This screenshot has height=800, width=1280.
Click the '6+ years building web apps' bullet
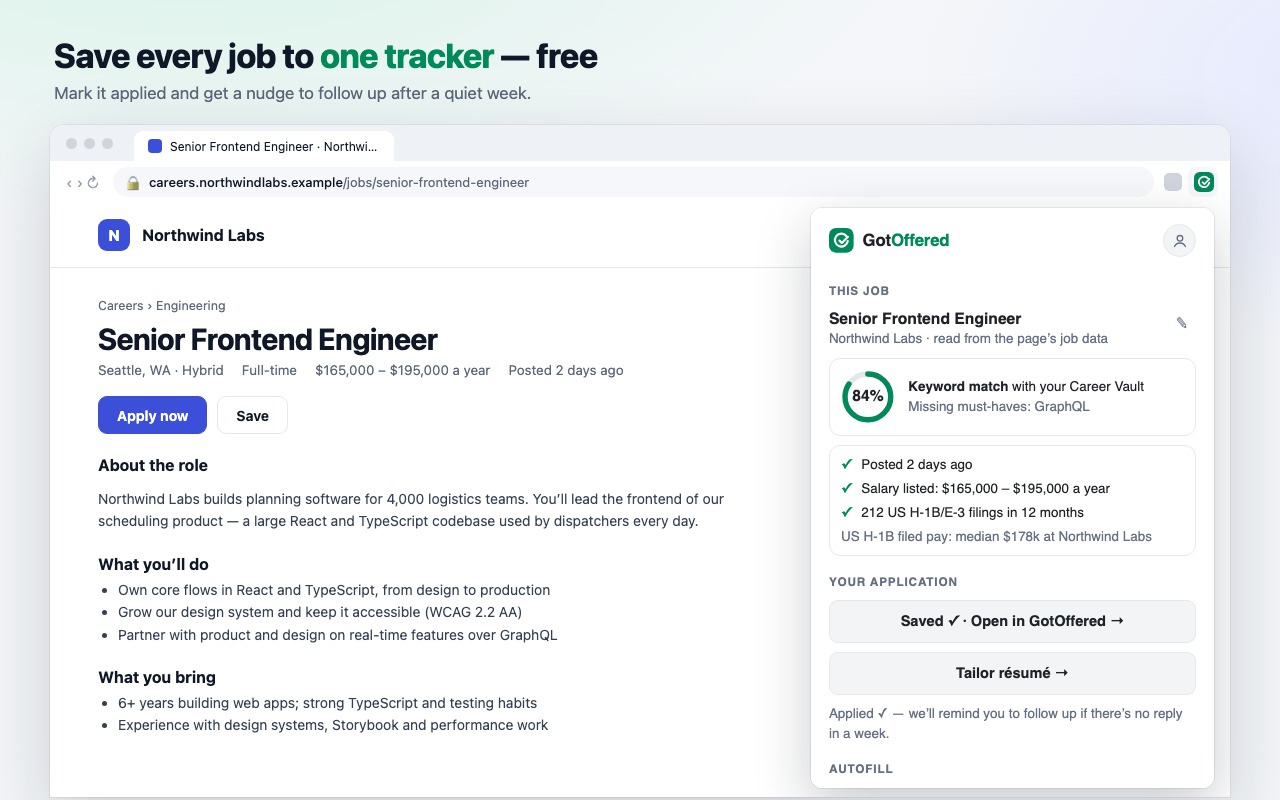click(x=328, y=703)
